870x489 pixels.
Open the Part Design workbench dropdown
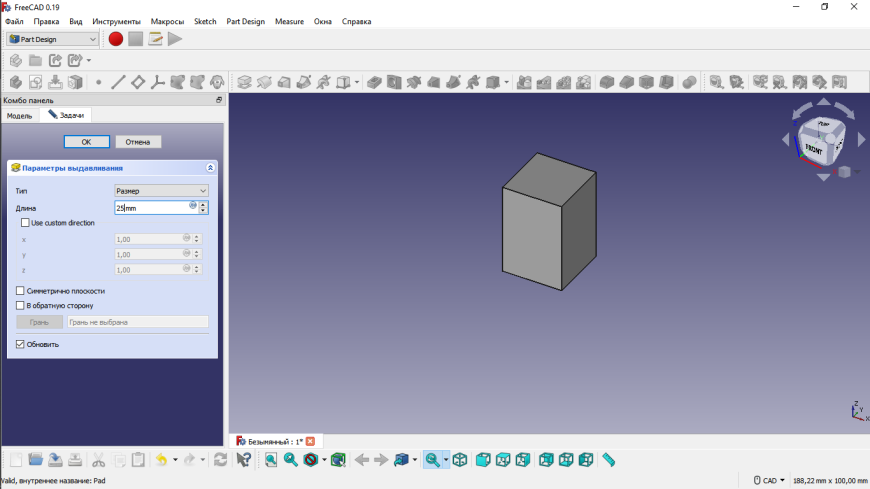[x=53, y=39]
